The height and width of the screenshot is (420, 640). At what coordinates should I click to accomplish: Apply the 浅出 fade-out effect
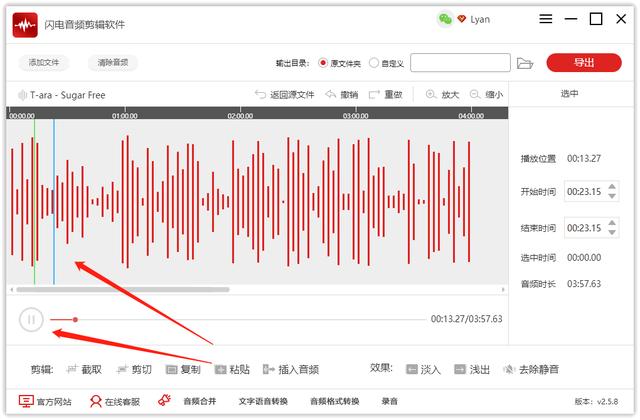click(472, 370)
